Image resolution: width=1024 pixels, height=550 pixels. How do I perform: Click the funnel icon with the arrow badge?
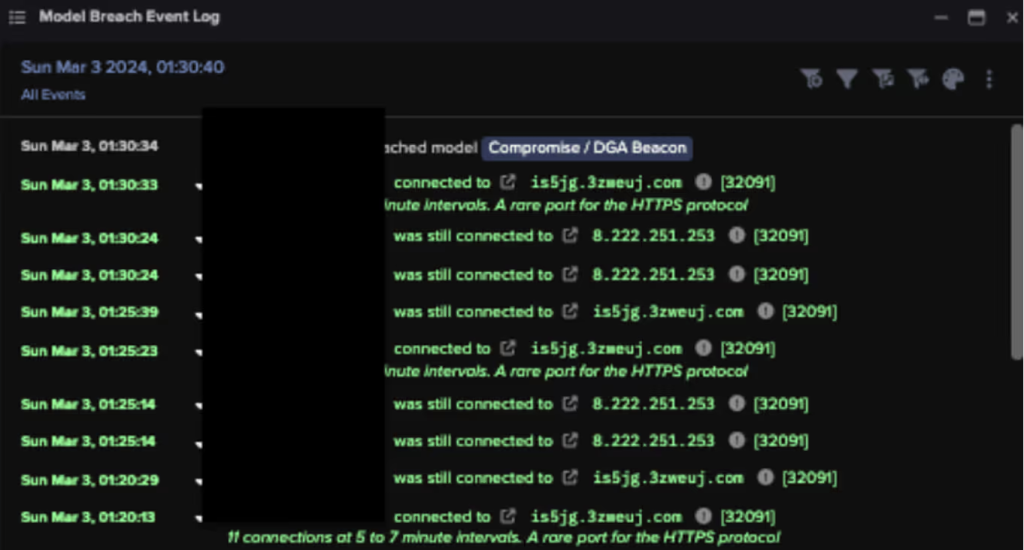pyautogui.click(x=917, y=79)
